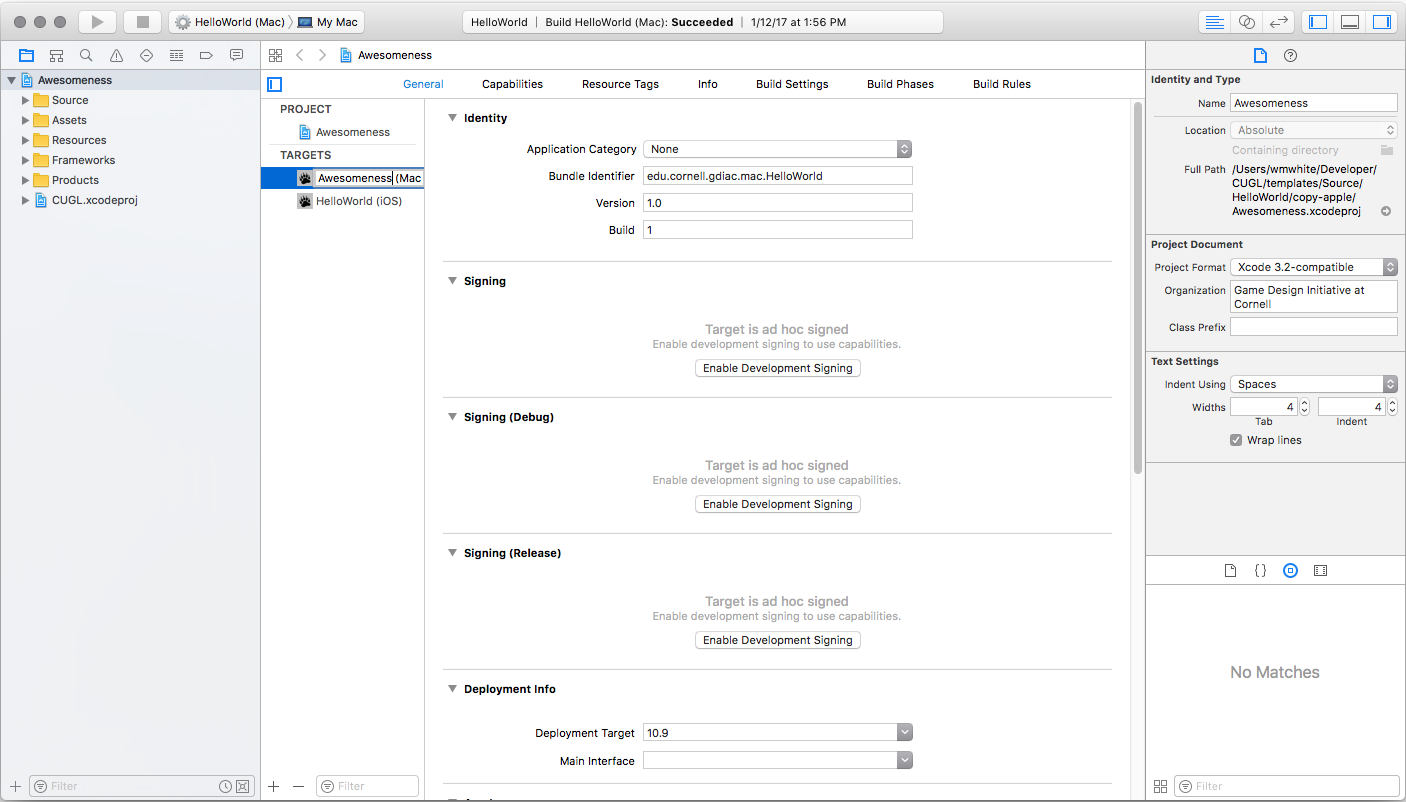Screen dimensions: 1406x802
Task: Hide the Utilities right panel
Action: pyautogui.click(x=1381, y=22)
